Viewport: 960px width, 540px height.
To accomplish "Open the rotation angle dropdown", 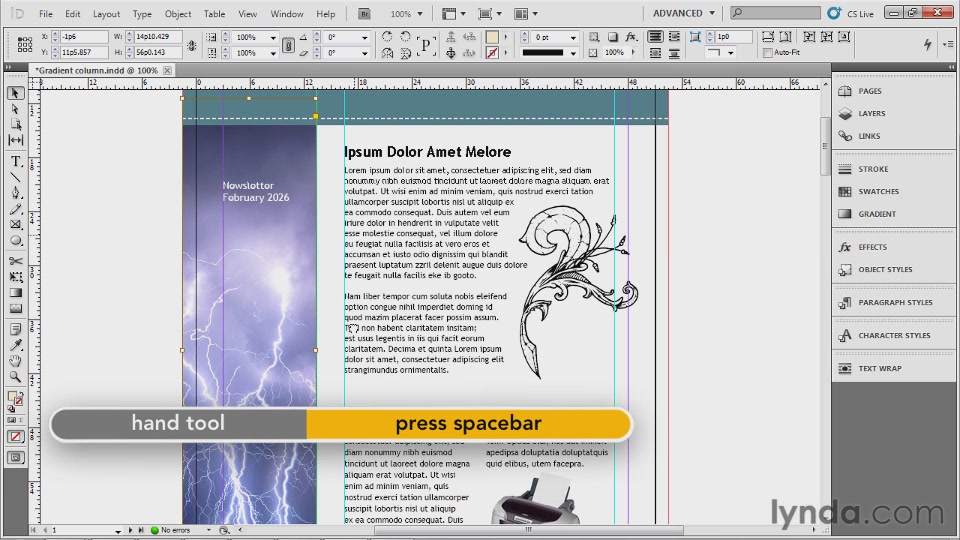I will (x=365, y=37).
